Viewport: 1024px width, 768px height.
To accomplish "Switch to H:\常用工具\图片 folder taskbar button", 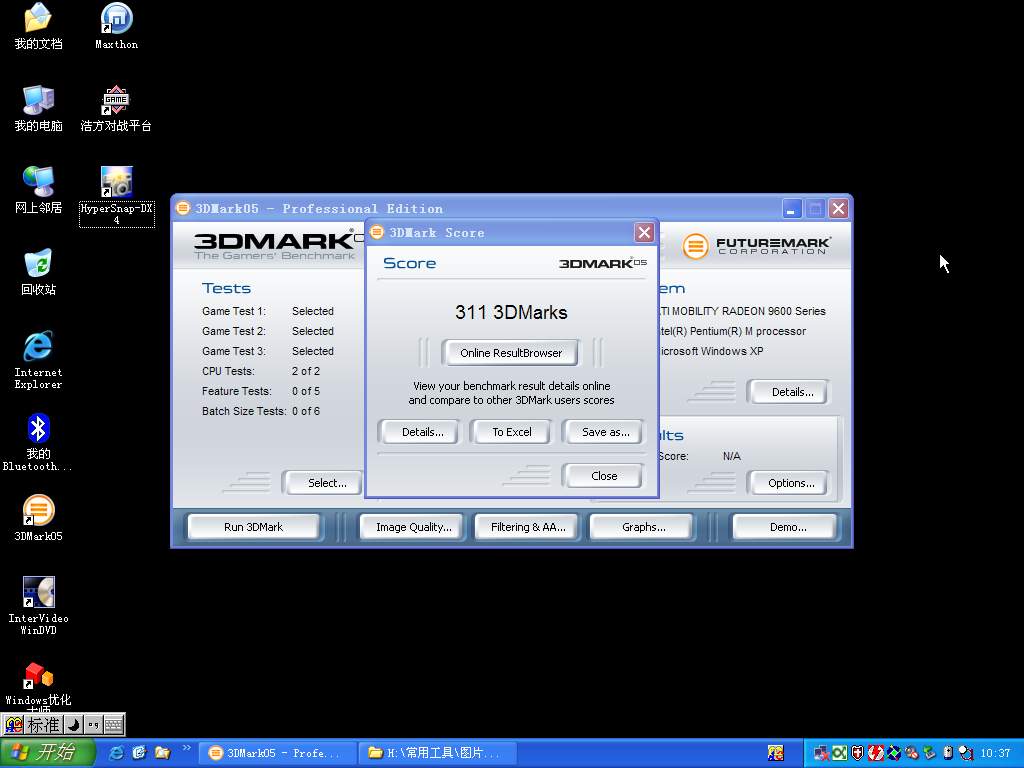I will coord(438,753).
